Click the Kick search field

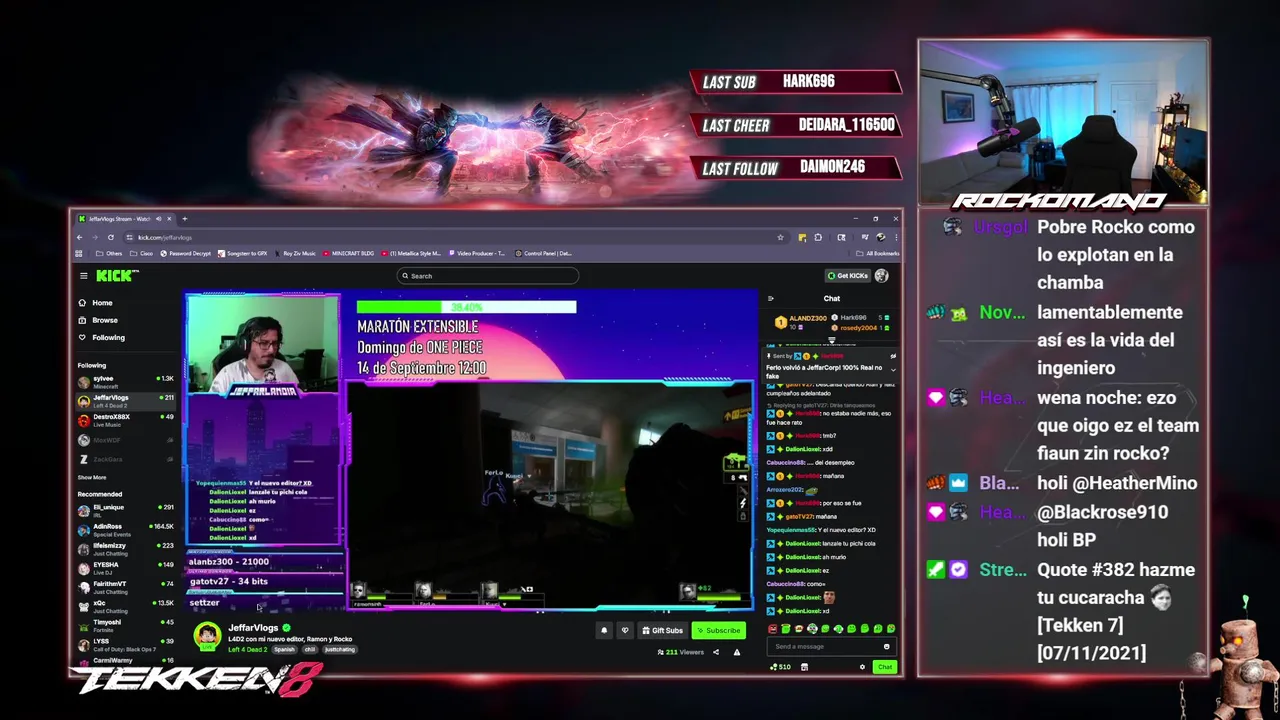pos(488,276)
